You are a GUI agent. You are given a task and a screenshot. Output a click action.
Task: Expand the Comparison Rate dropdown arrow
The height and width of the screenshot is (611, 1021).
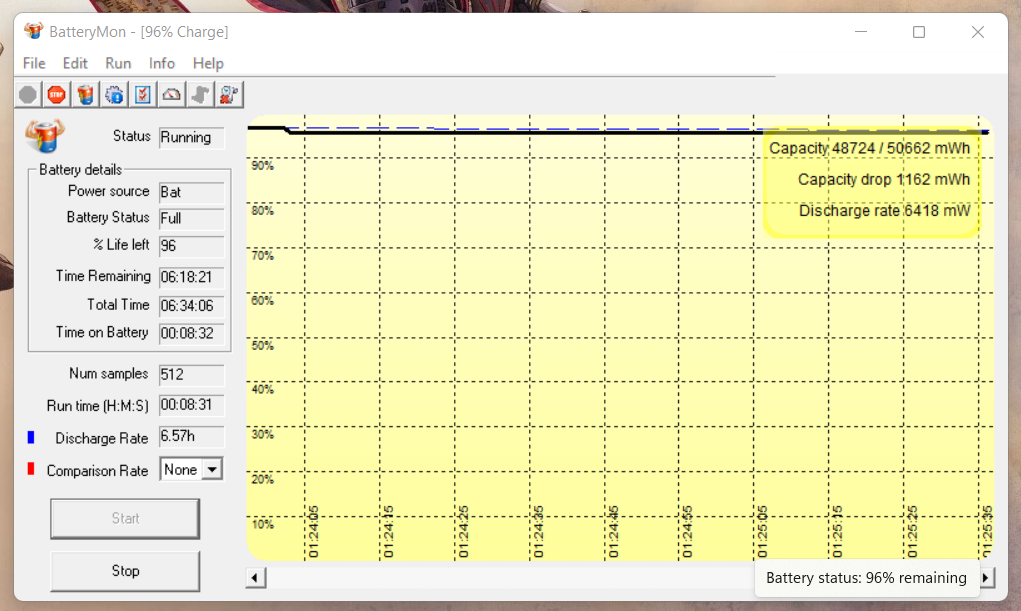212,470
